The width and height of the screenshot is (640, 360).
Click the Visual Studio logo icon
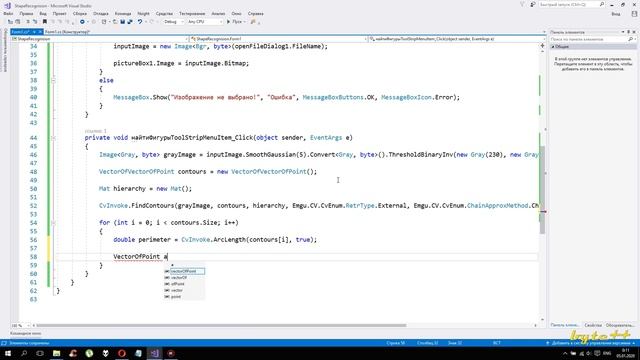(x=7, y=6)
